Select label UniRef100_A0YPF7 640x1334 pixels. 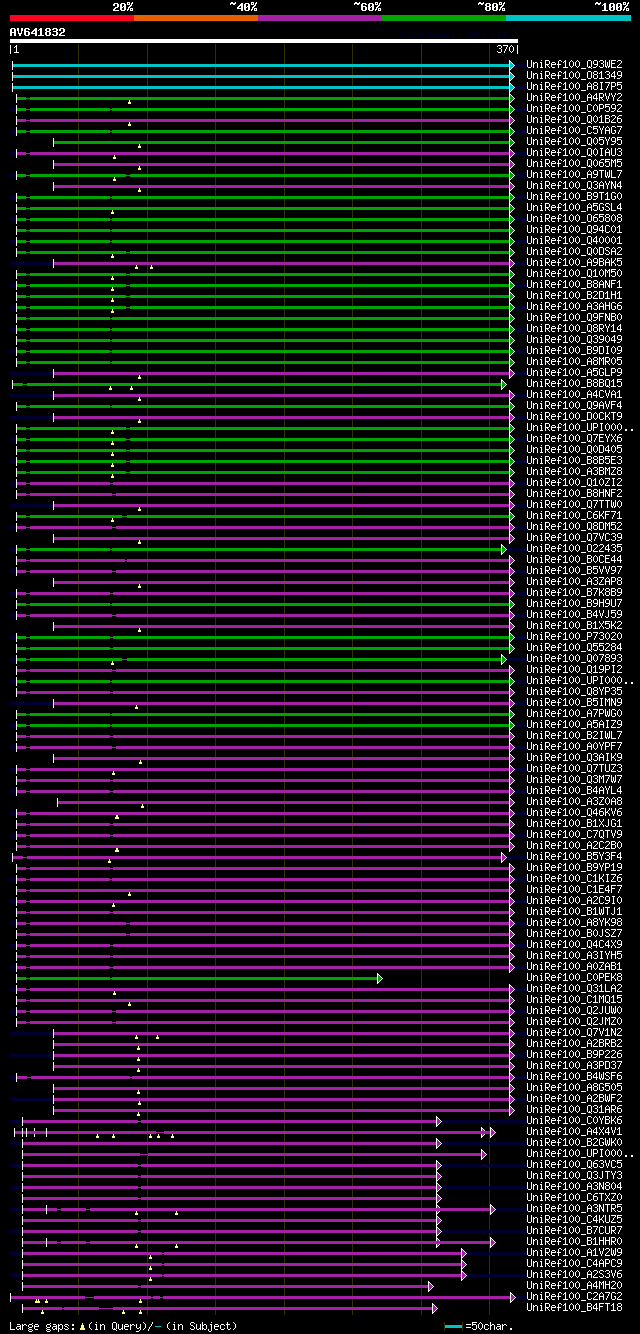click(x=574, y=747)
